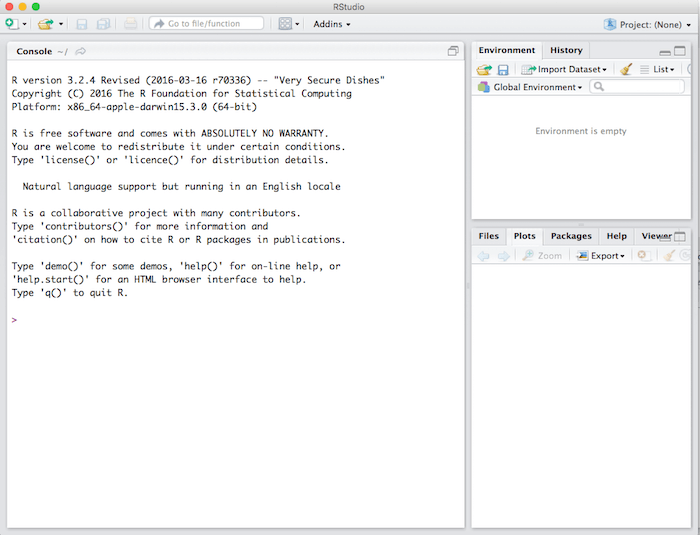The width and height of the screenshot is (700, 535).
Task: Click the Print document icon
Action: [130, 24]
